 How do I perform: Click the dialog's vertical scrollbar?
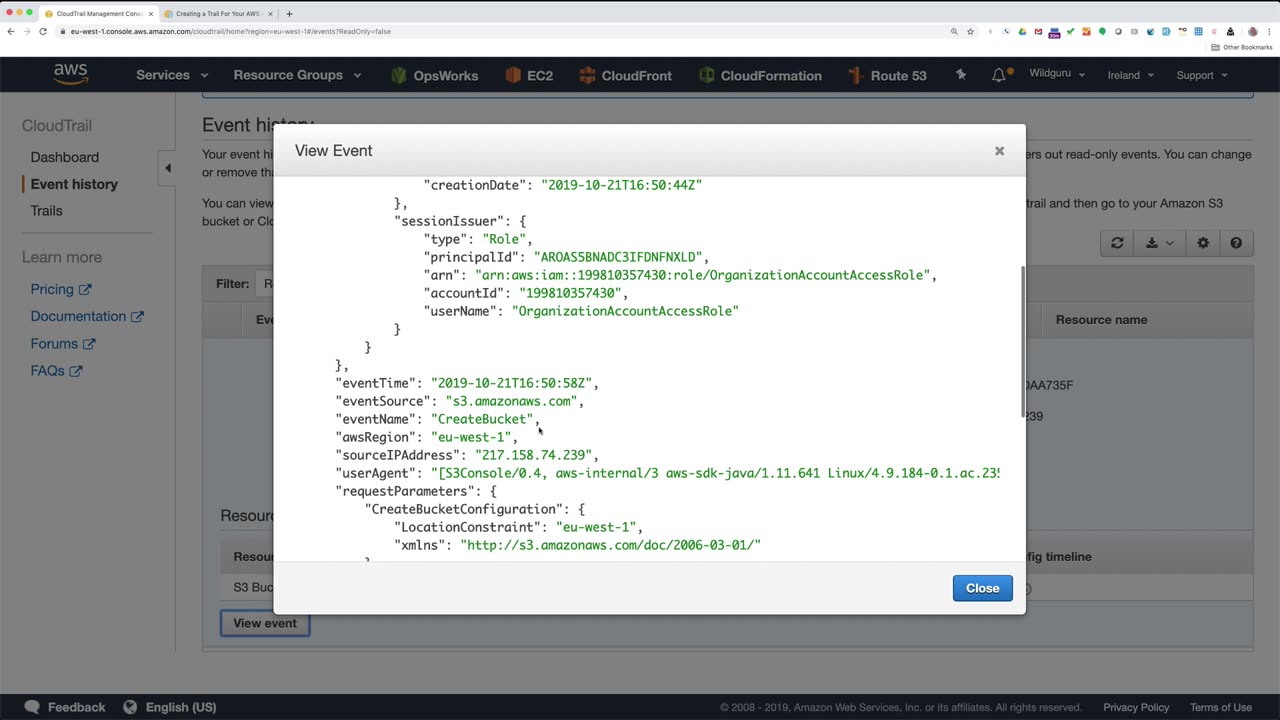[x=1022, y=342]
